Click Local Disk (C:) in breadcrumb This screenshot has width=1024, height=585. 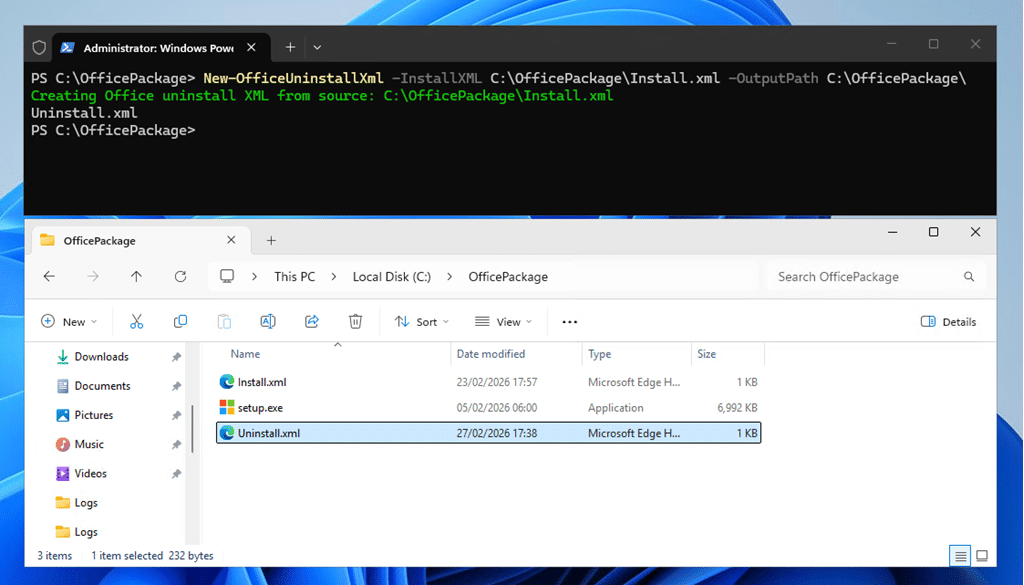[392, 277]
